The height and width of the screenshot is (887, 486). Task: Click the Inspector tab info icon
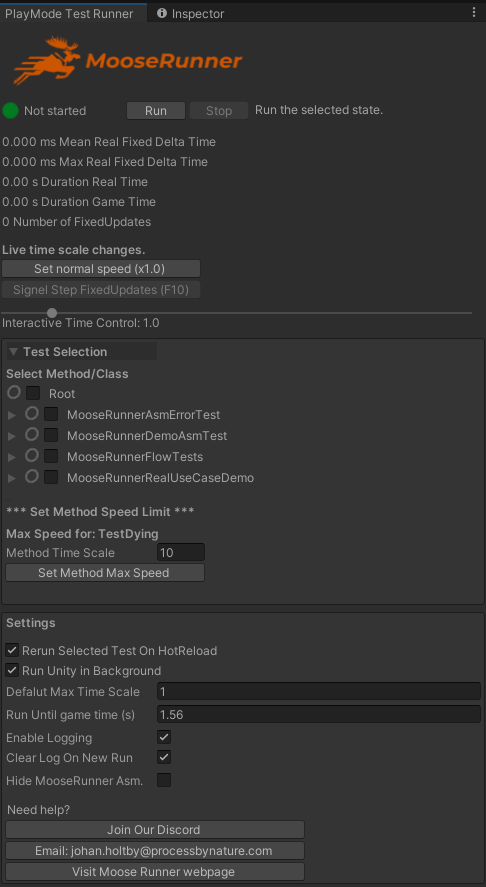(x=162, y=13)
